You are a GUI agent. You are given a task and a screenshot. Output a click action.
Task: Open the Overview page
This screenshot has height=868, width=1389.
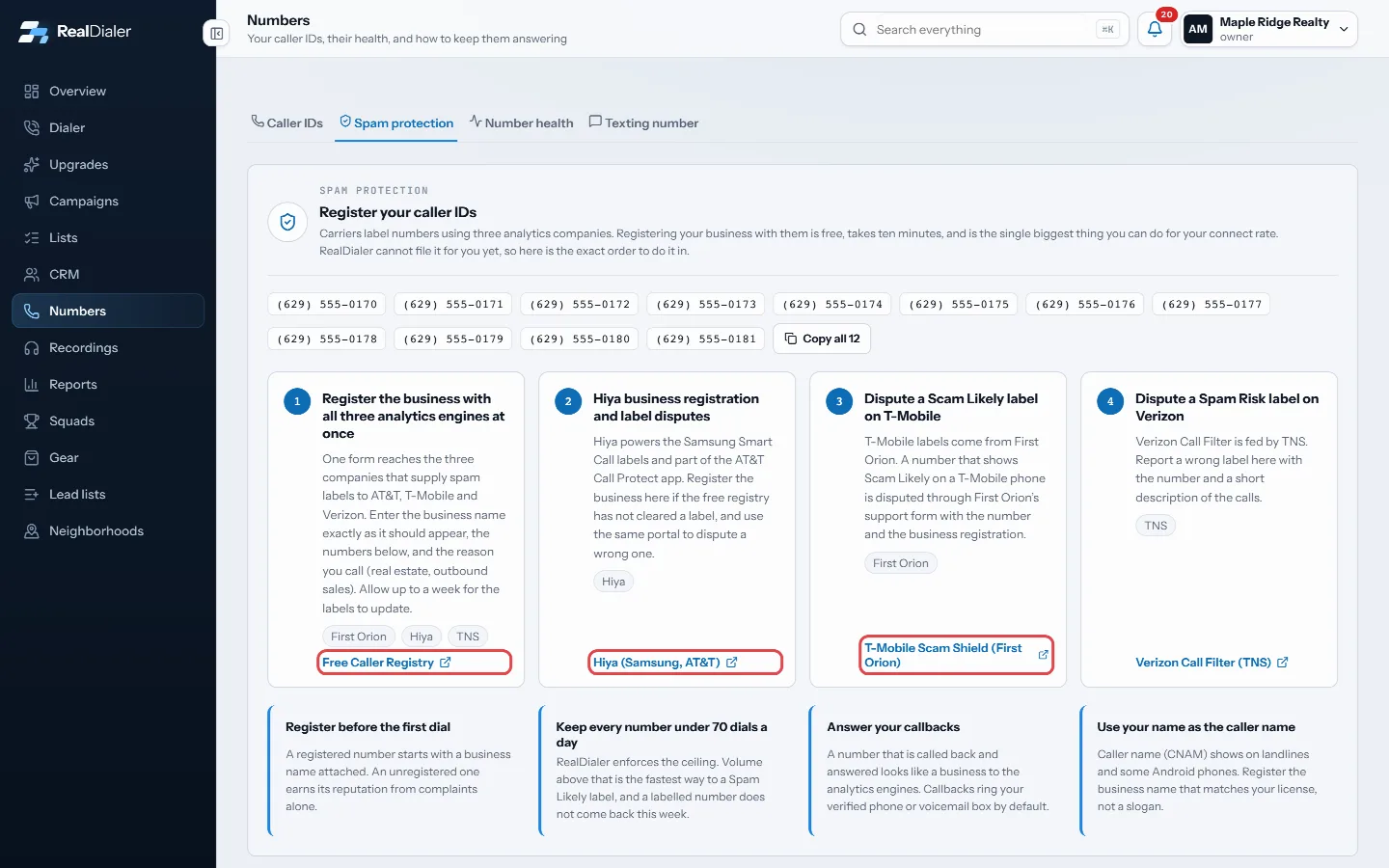pos(108,92)
